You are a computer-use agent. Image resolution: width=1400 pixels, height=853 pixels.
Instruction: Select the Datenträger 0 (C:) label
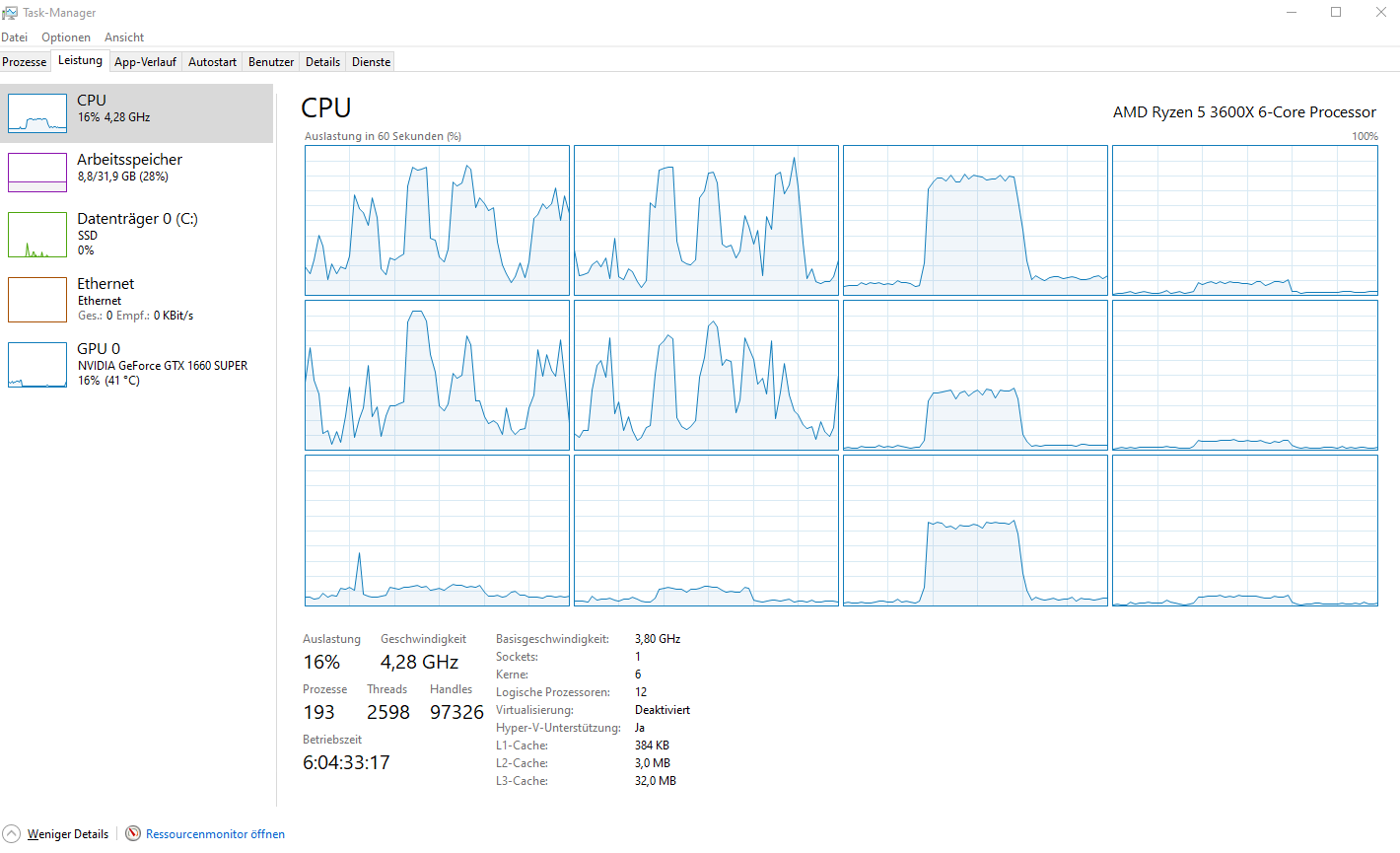tap(138, 219)
